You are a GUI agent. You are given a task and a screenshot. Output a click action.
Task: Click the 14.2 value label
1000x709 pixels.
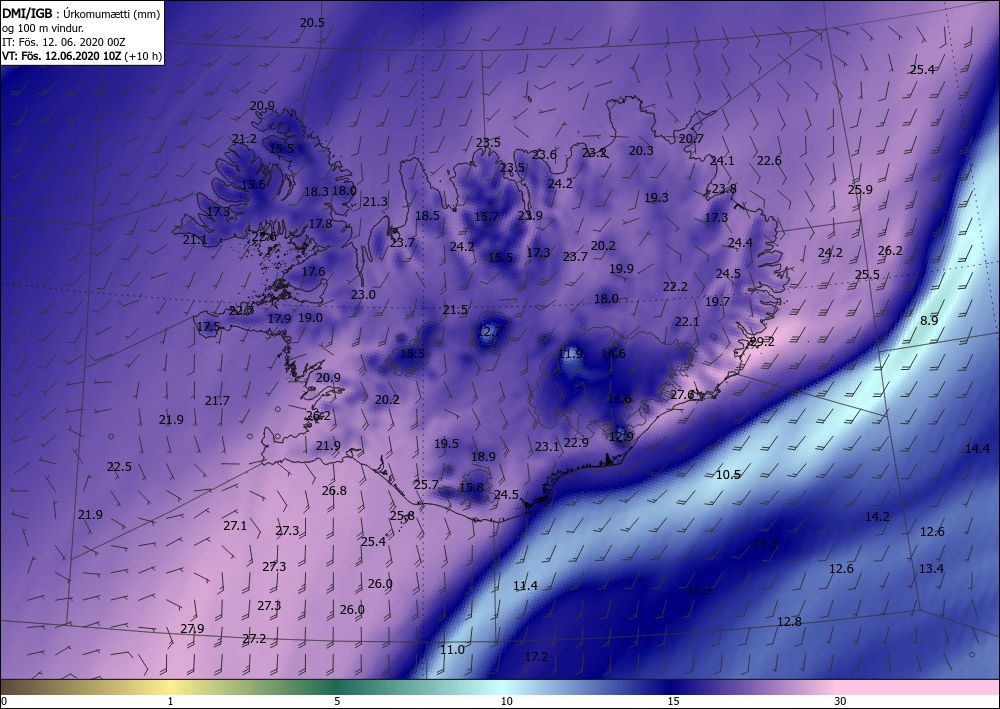tap(877, 516)
